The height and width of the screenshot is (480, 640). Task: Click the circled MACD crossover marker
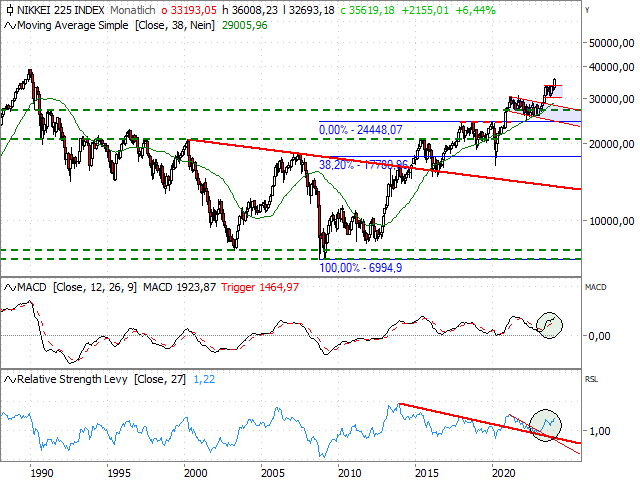coord(549,325)
